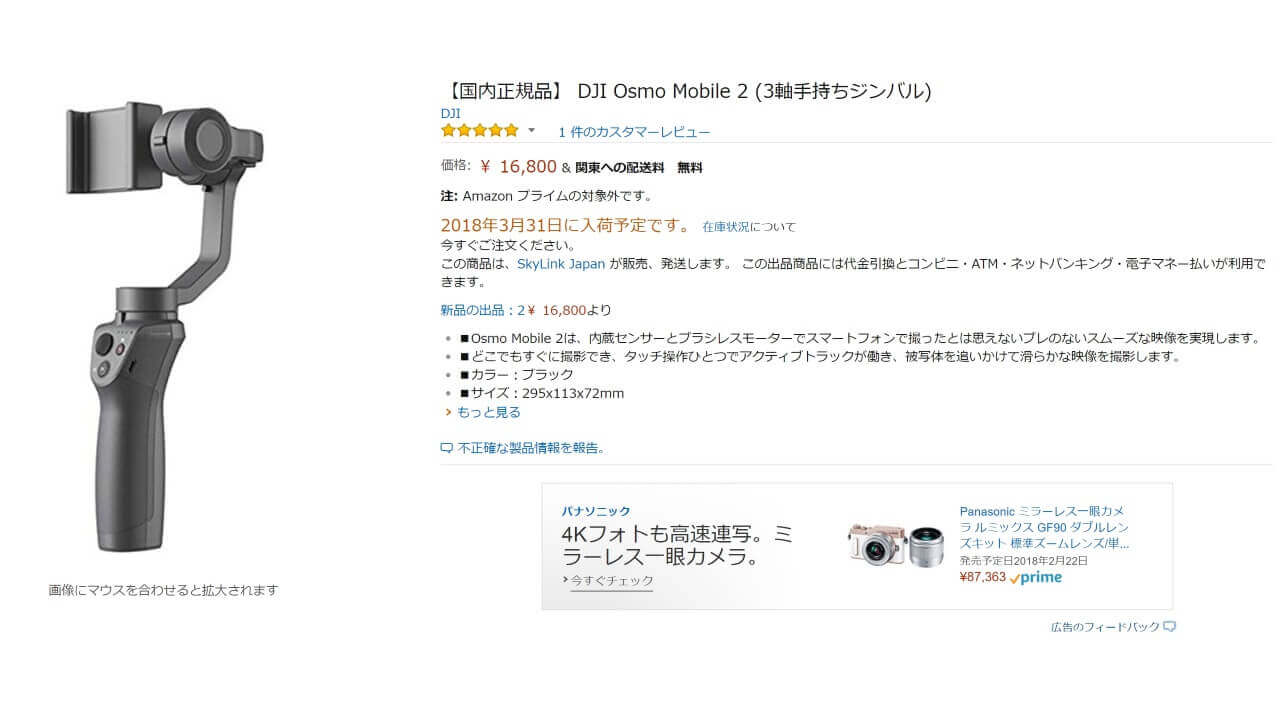Click the speech bubble icon after 広告のフィードバック
The image size is (1280, 720).
[x=1170, y=627]
